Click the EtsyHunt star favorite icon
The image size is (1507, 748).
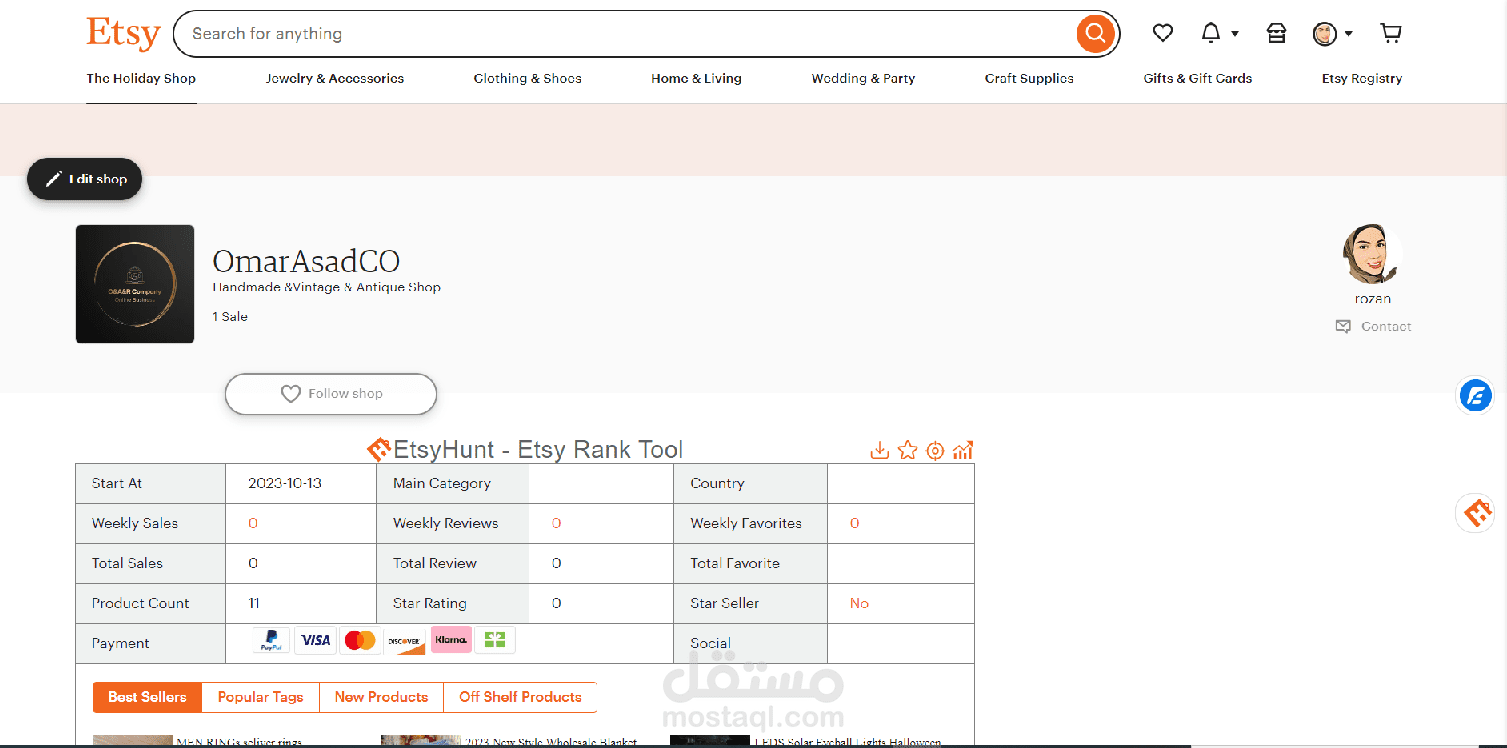click(907, 450)
